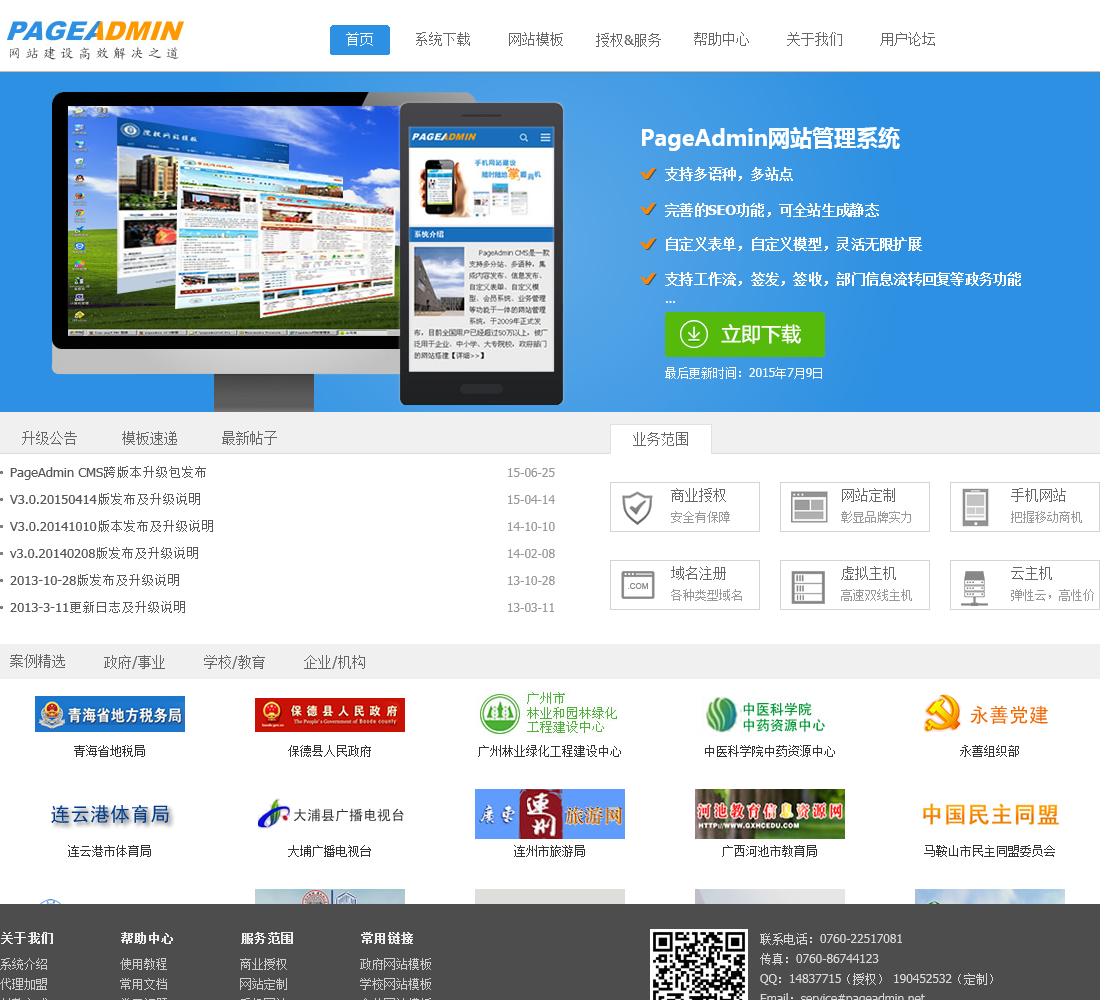Click the QR code in the footer
Screen dimensions: 1100x1000
(x=698, y=964)
